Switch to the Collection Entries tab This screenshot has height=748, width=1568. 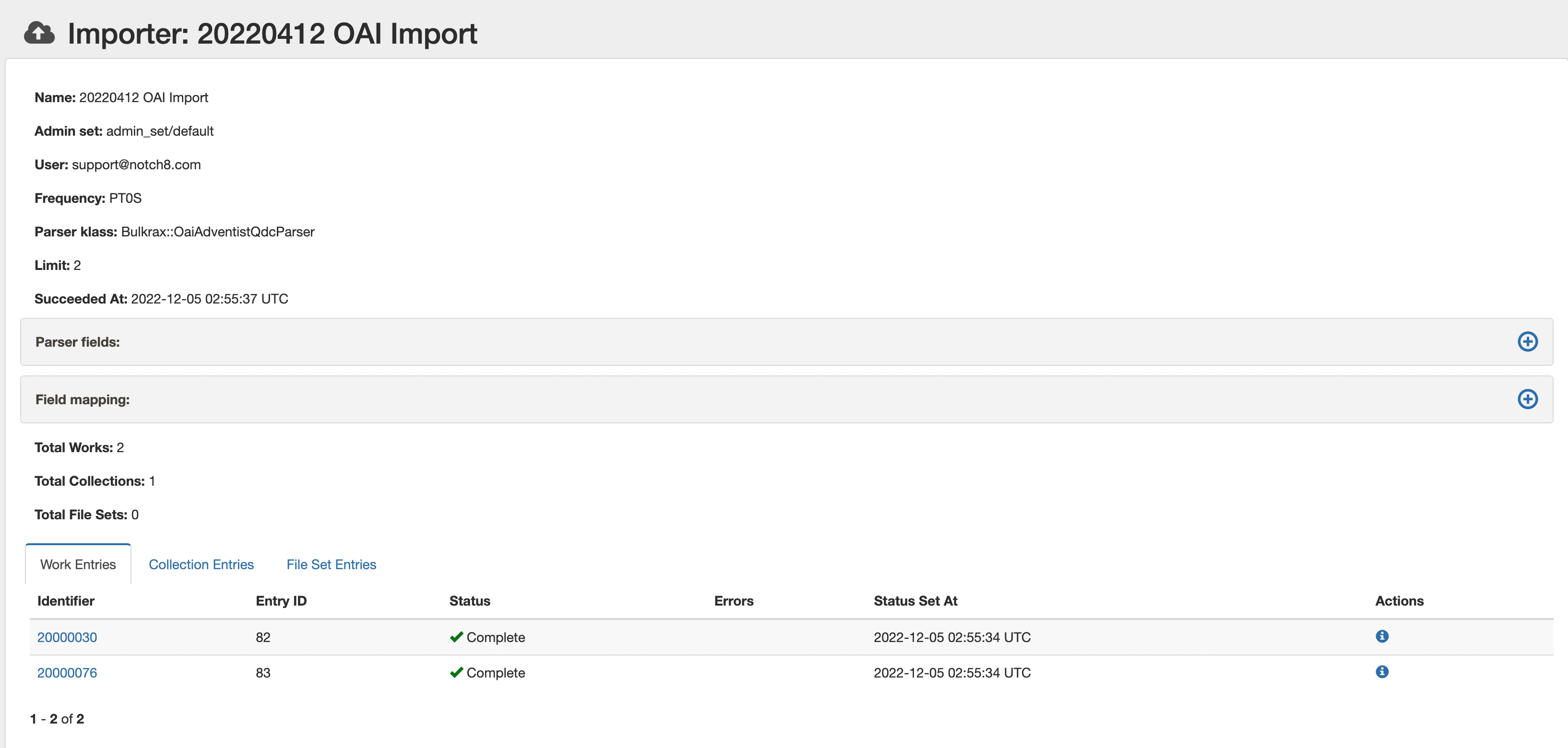coord(201,564)
